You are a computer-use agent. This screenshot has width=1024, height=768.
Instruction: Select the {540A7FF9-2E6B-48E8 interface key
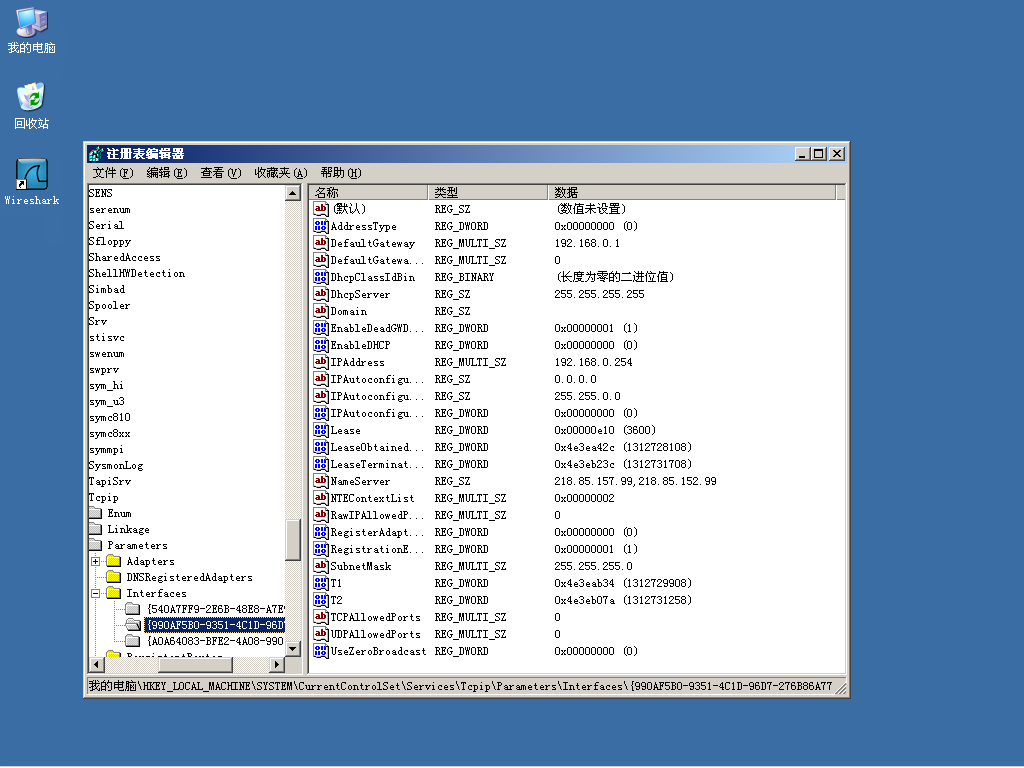pos(216,609)
